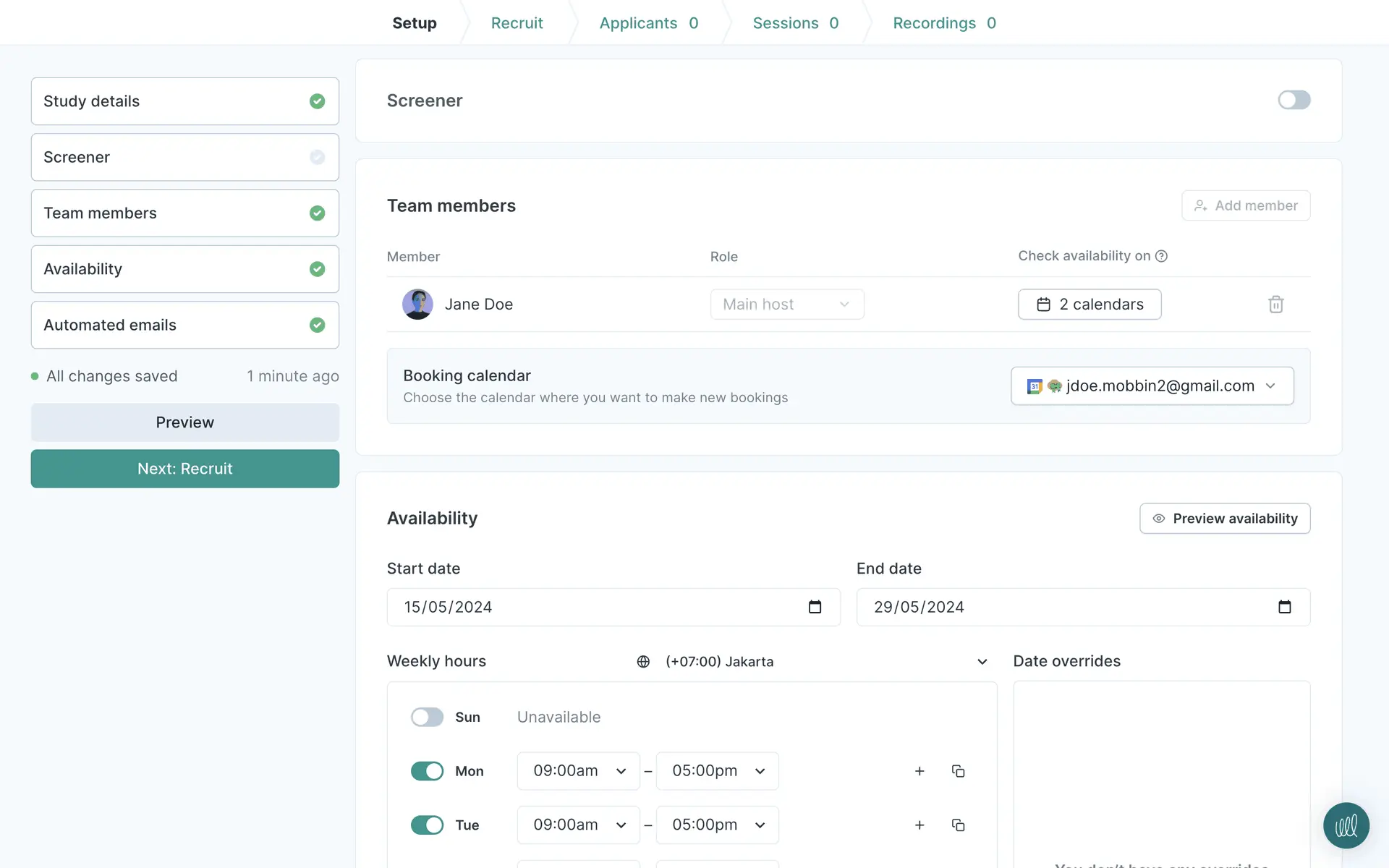The width and height of the screenshot is (1389, 868).
Task: Copy Monday hours using the copy icon
Action: (958, 771)
